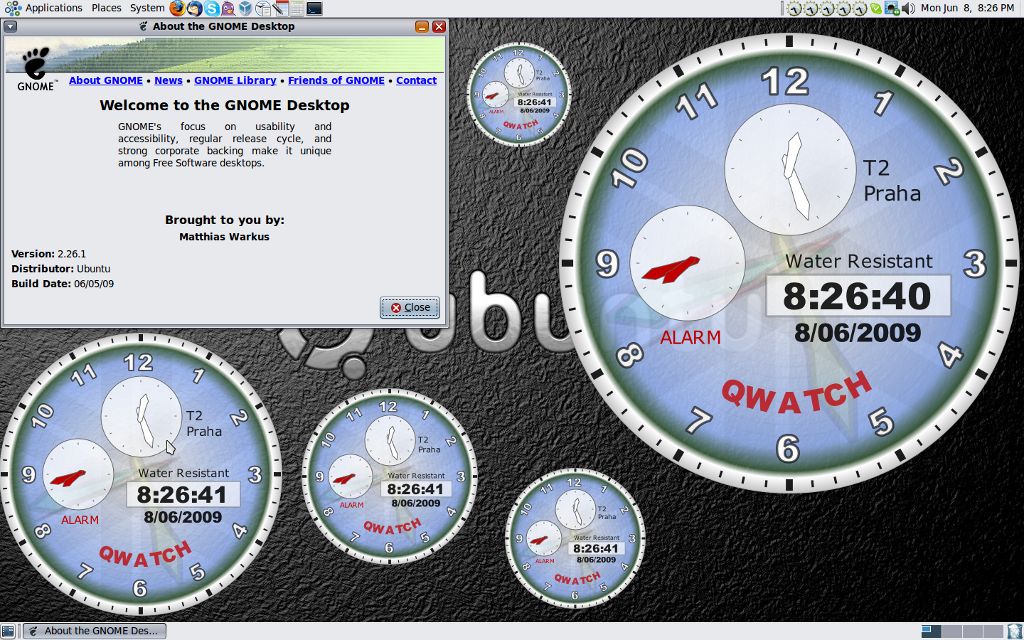Image resolution: width=1024 pixels, height=640 pixels.
Task: Open the System menu
Action: 147,8
